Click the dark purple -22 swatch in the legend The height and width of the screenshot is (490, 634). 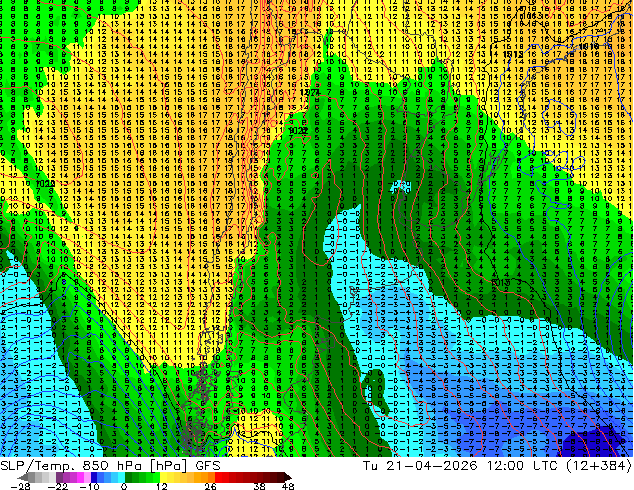(59, 477)
